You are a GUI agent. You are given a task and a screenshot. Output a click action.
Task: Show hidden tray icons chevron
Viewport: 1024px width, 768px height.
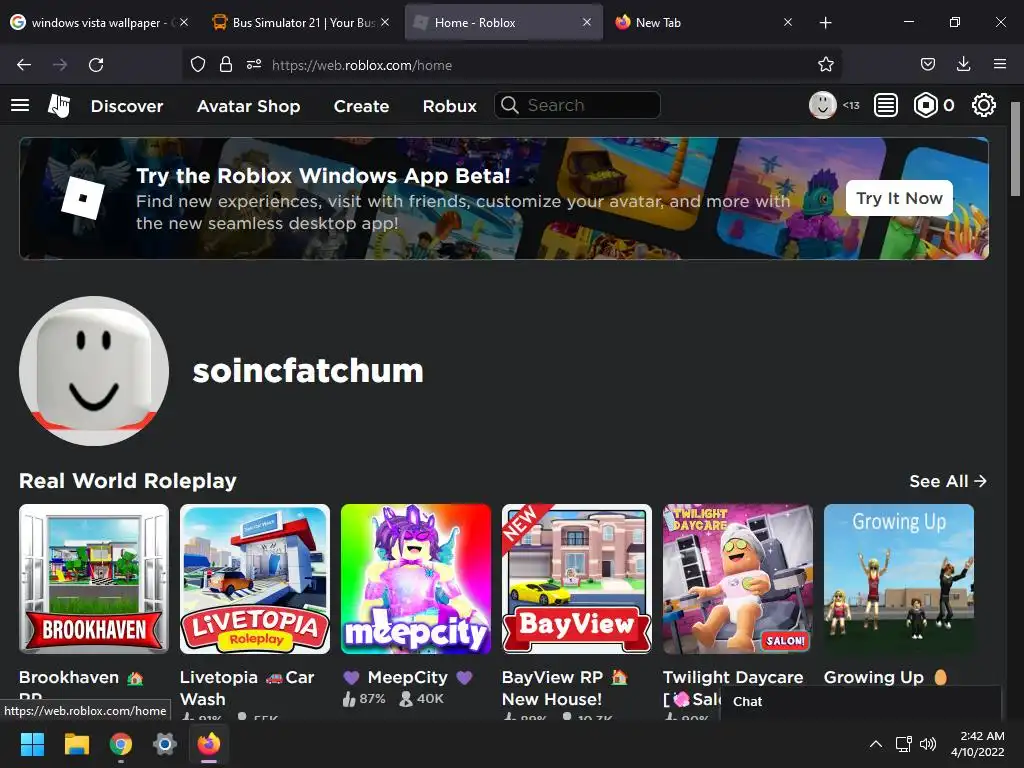click(x=876, y=744)
